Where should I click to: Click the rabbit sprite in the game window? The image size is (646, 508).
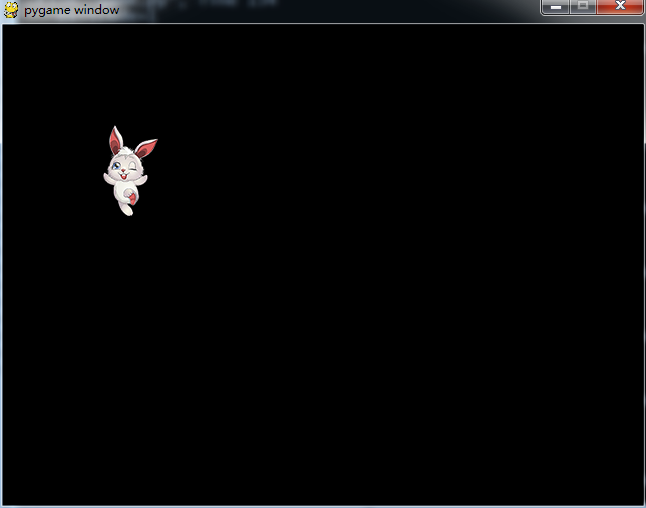click(x=130, y=171)
